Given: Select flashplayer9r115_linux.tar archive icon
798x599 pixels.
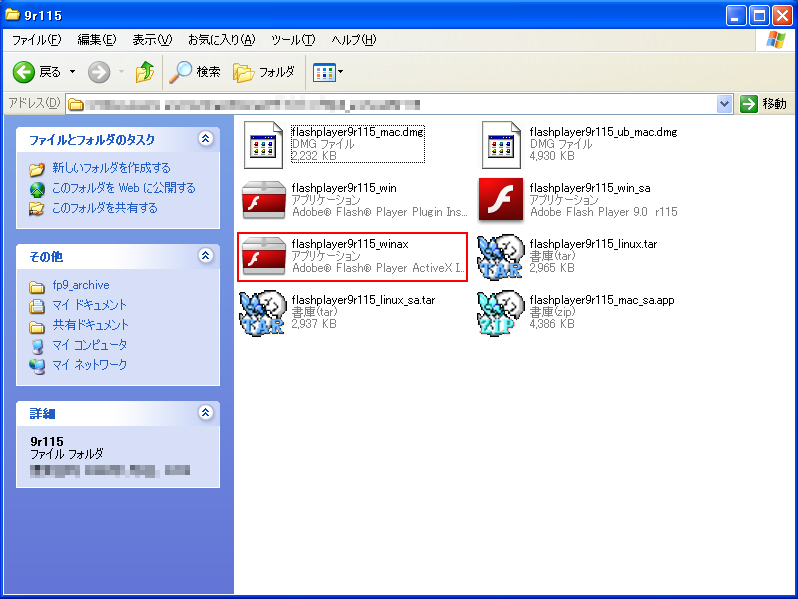Looking at the screenshot, I should point(501,256).
